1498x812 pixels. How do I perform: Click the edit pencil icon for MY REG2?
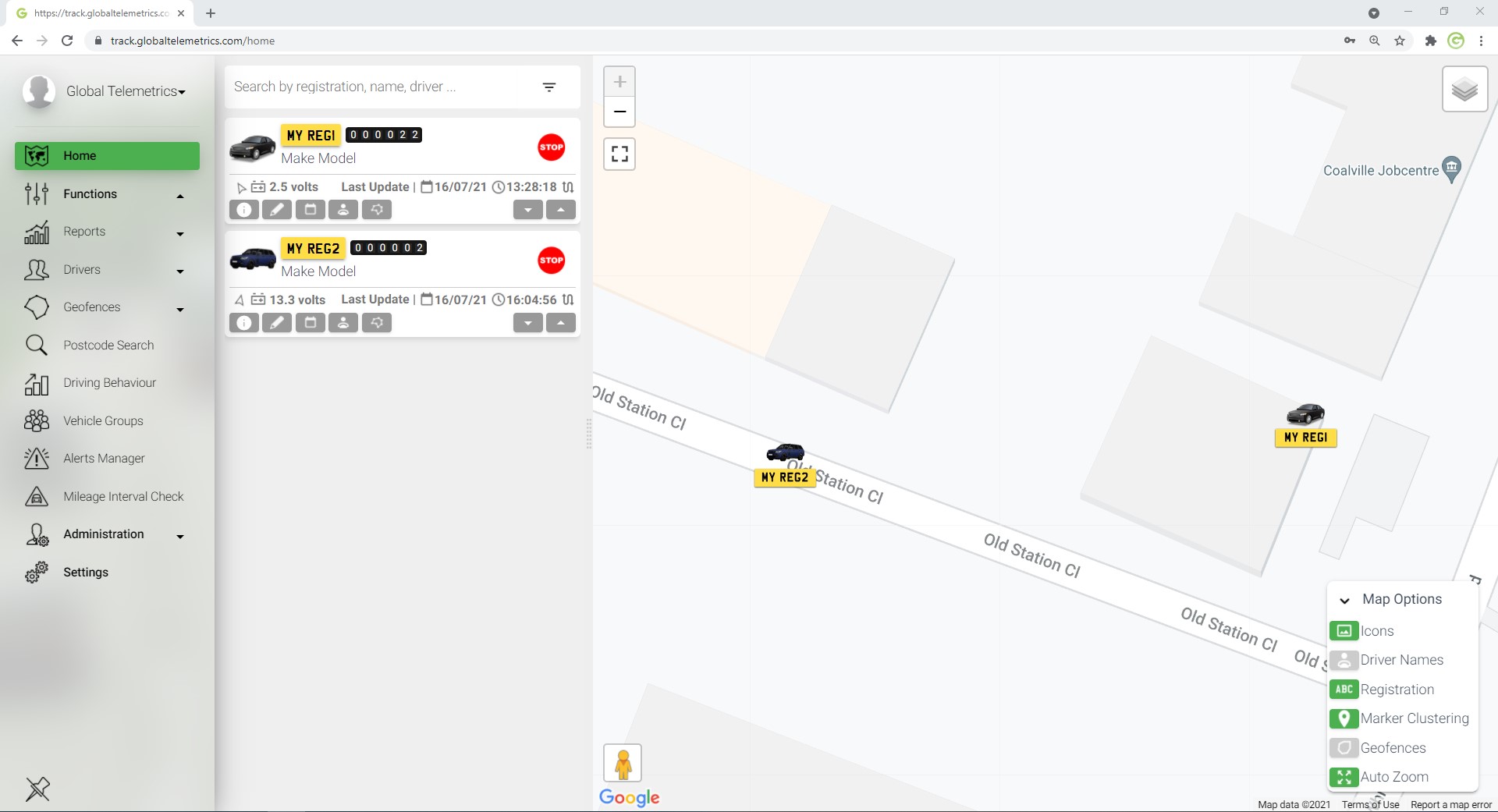tap(277, 323)
